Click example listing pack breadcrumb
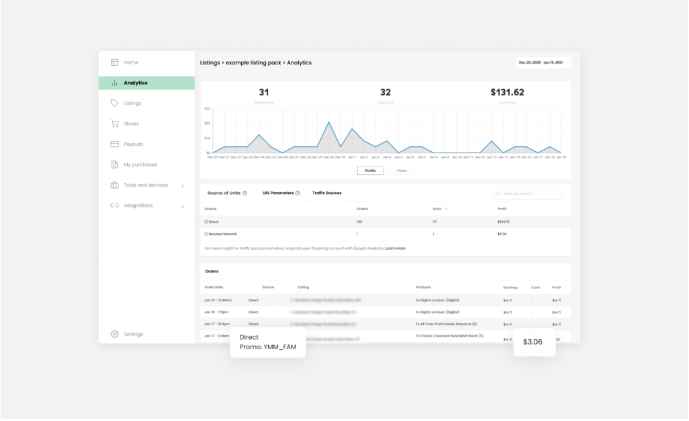 253,63
